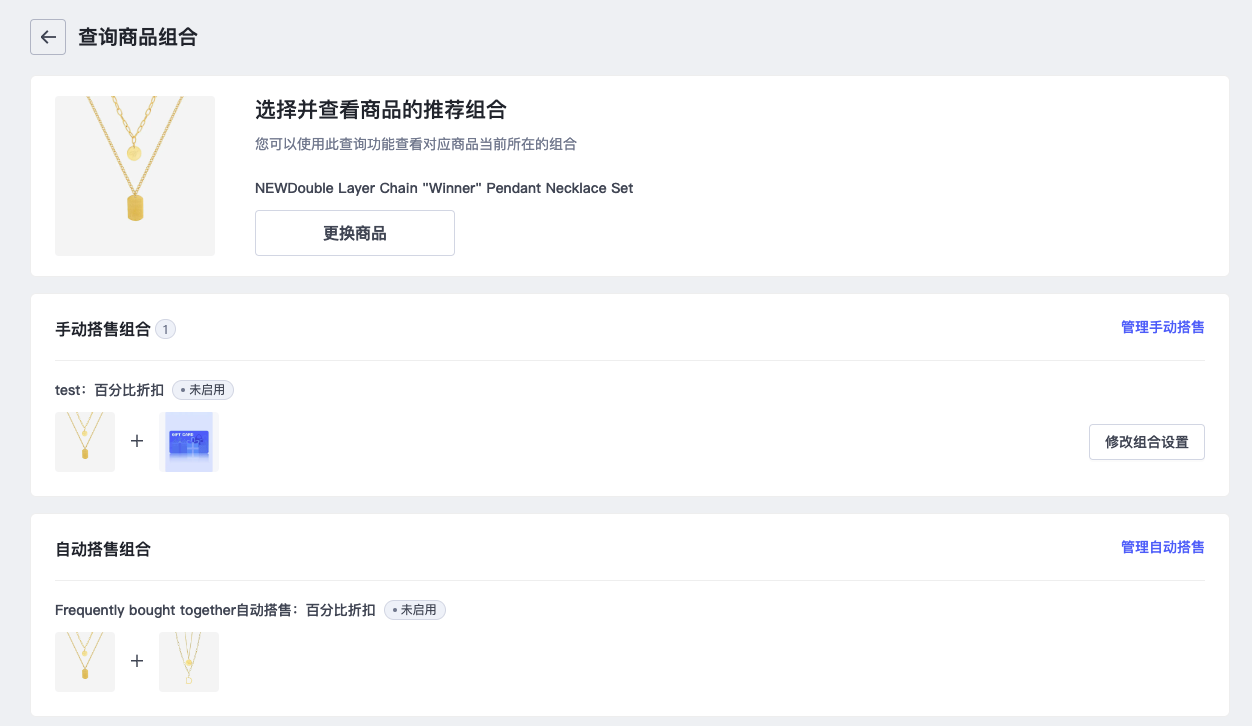The image size is (1252, 726).
Task: Click the text 'Frequently bought together自动搭售：百分比折扣'
Action: tap(216, 610)
